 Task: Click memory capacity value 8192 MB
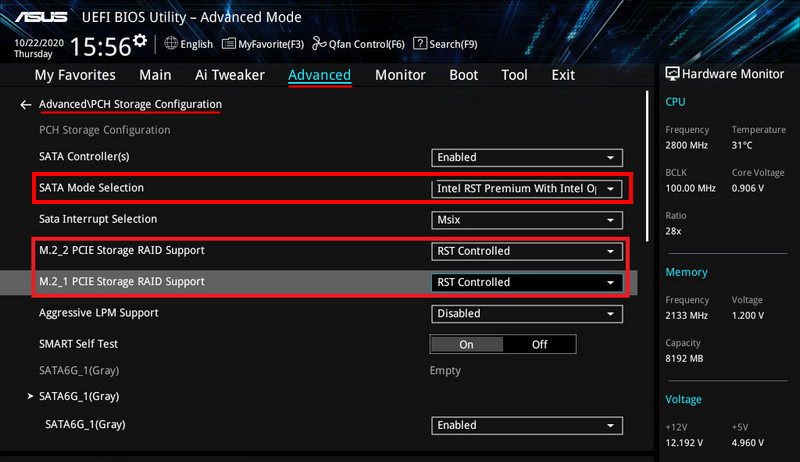684,358
